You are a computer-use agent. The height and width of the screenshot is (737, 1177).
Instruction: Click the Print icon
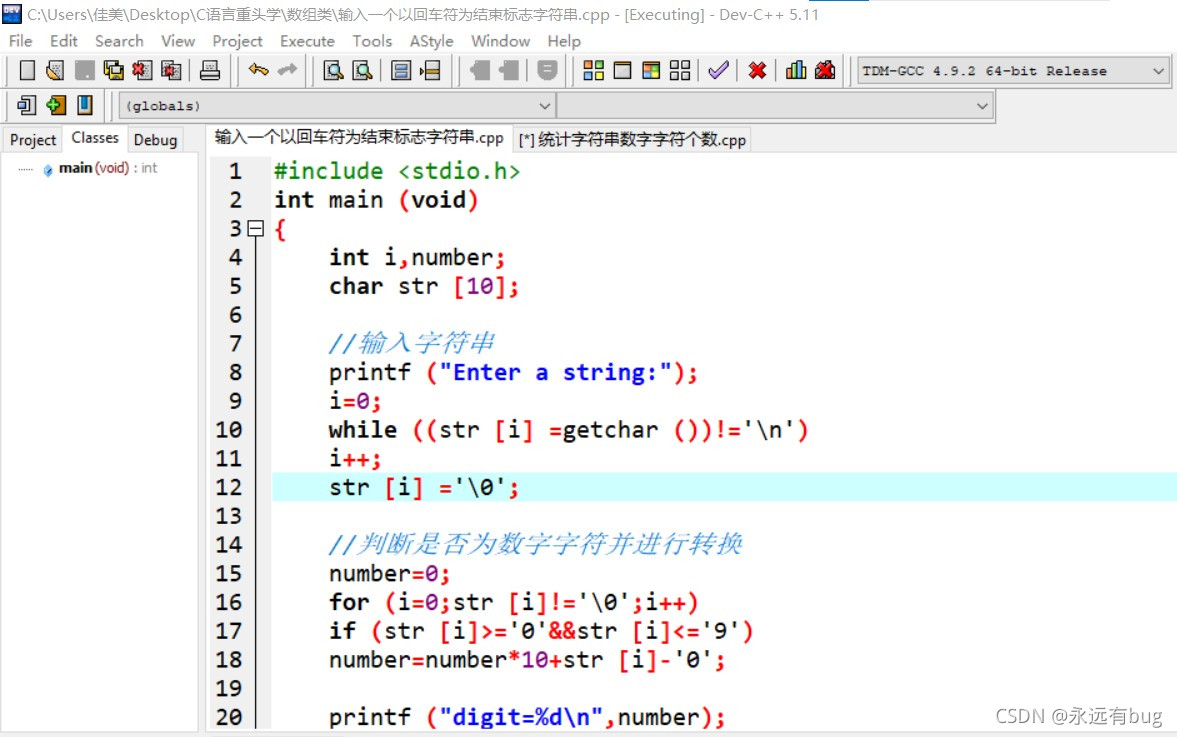point(210,71)
